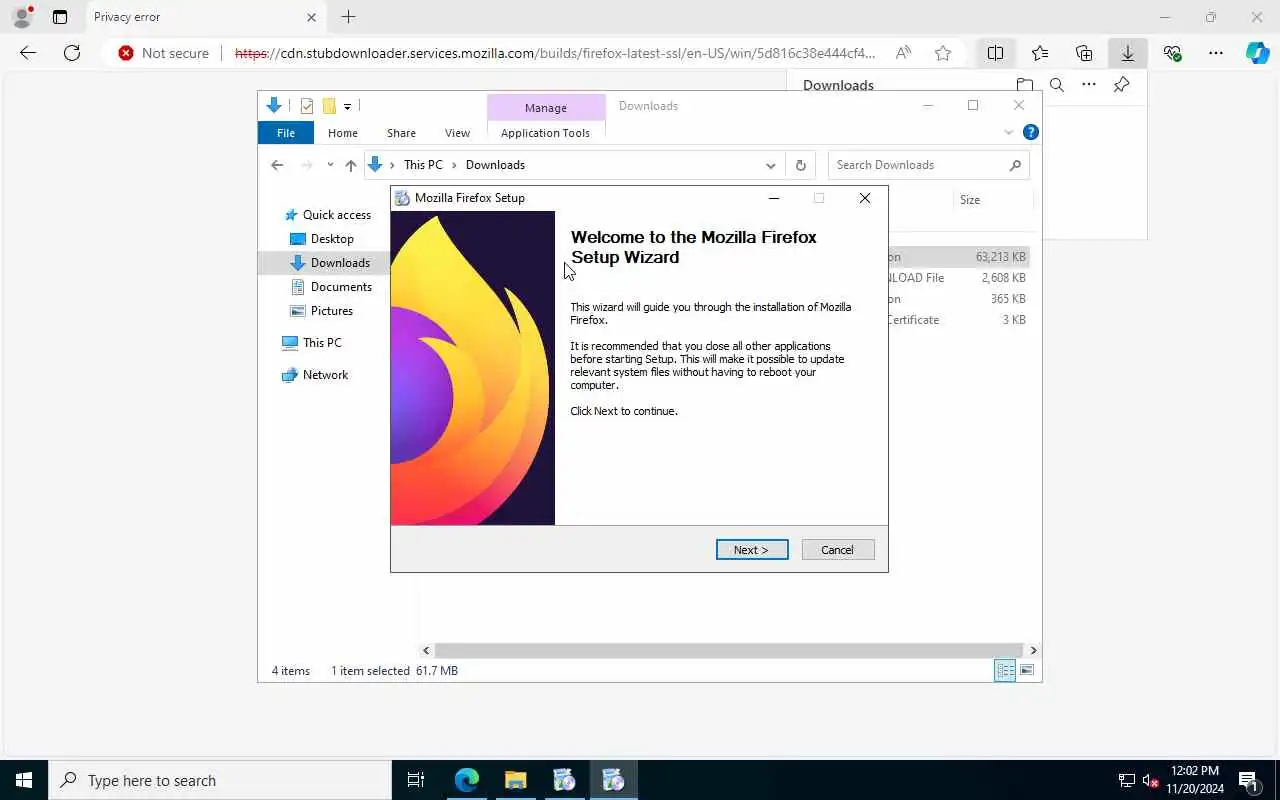Click the Edge address bar URL

tap(555, 53)
